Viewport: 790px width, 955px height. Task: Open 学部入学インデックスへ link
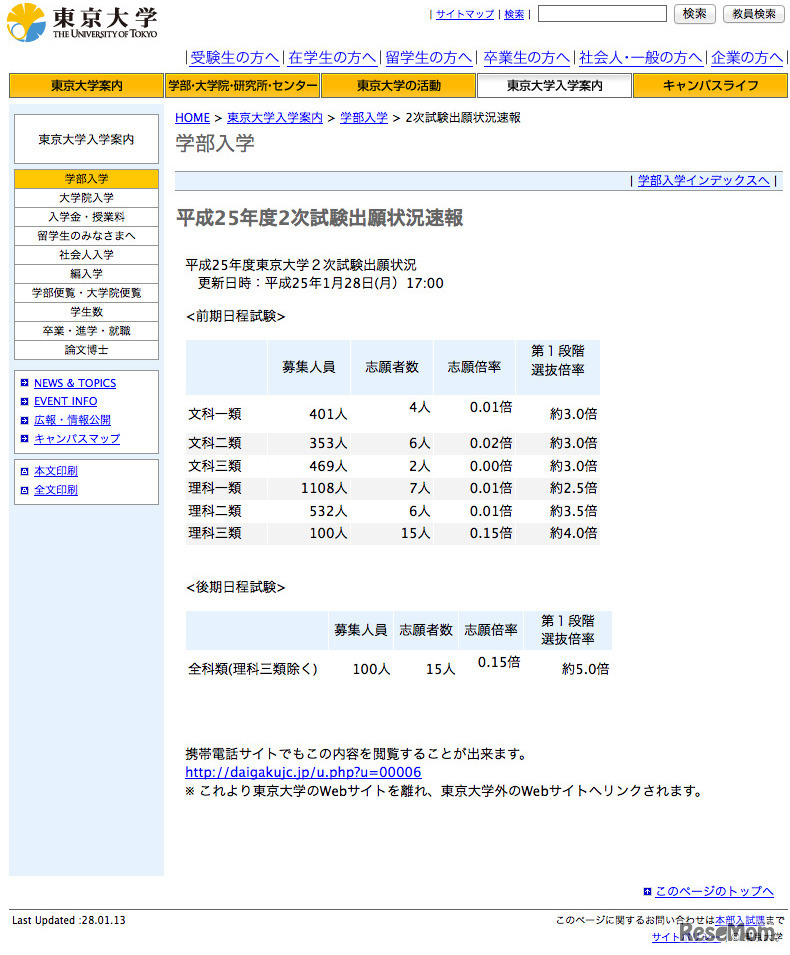[704, 180]
